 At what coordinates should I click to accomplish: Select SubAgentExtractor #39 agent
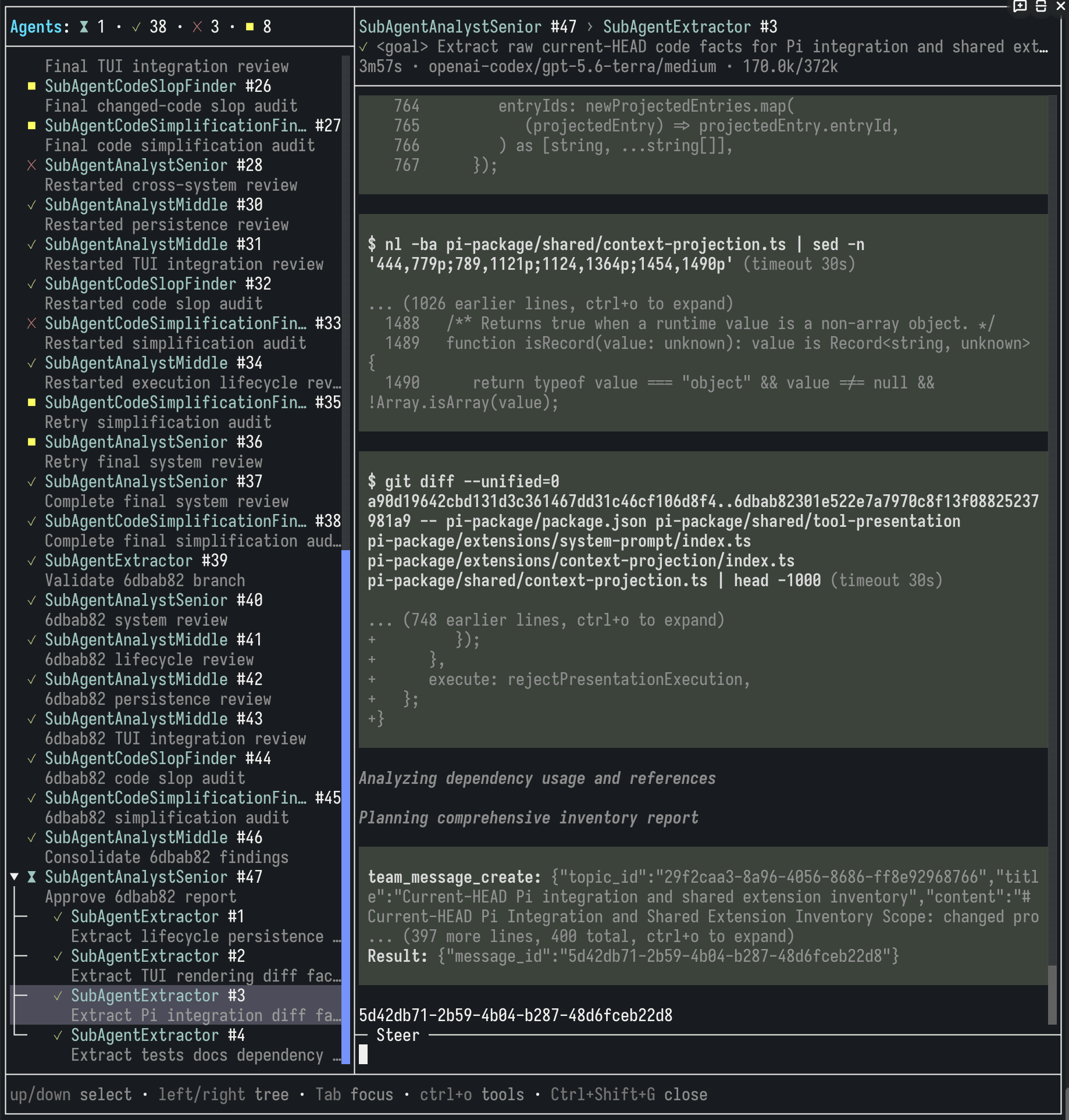click(136, 561)
